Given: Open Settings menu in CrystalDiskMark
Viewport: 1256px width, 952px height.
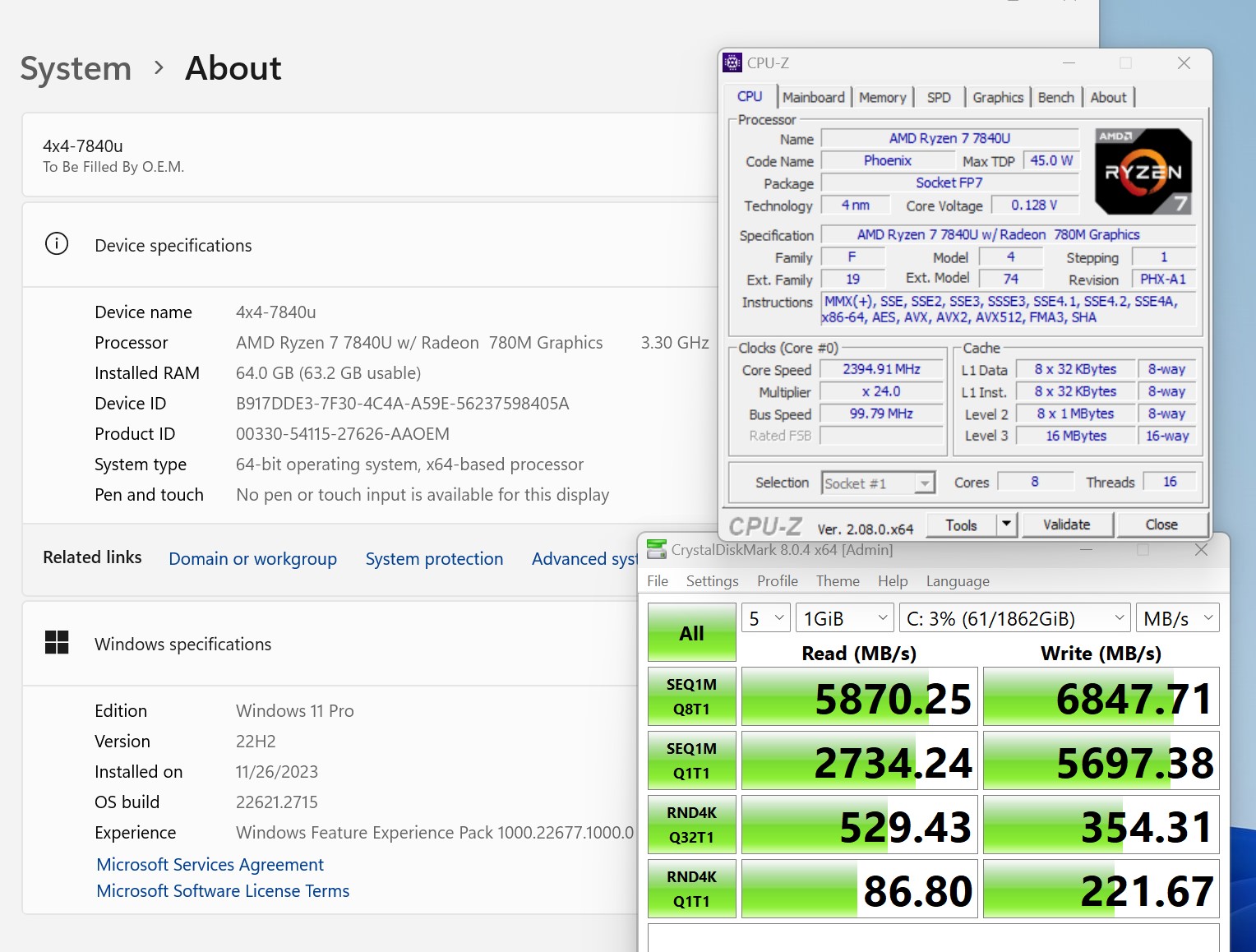Looking at the screenshot, I should click(x=712, y=581).
